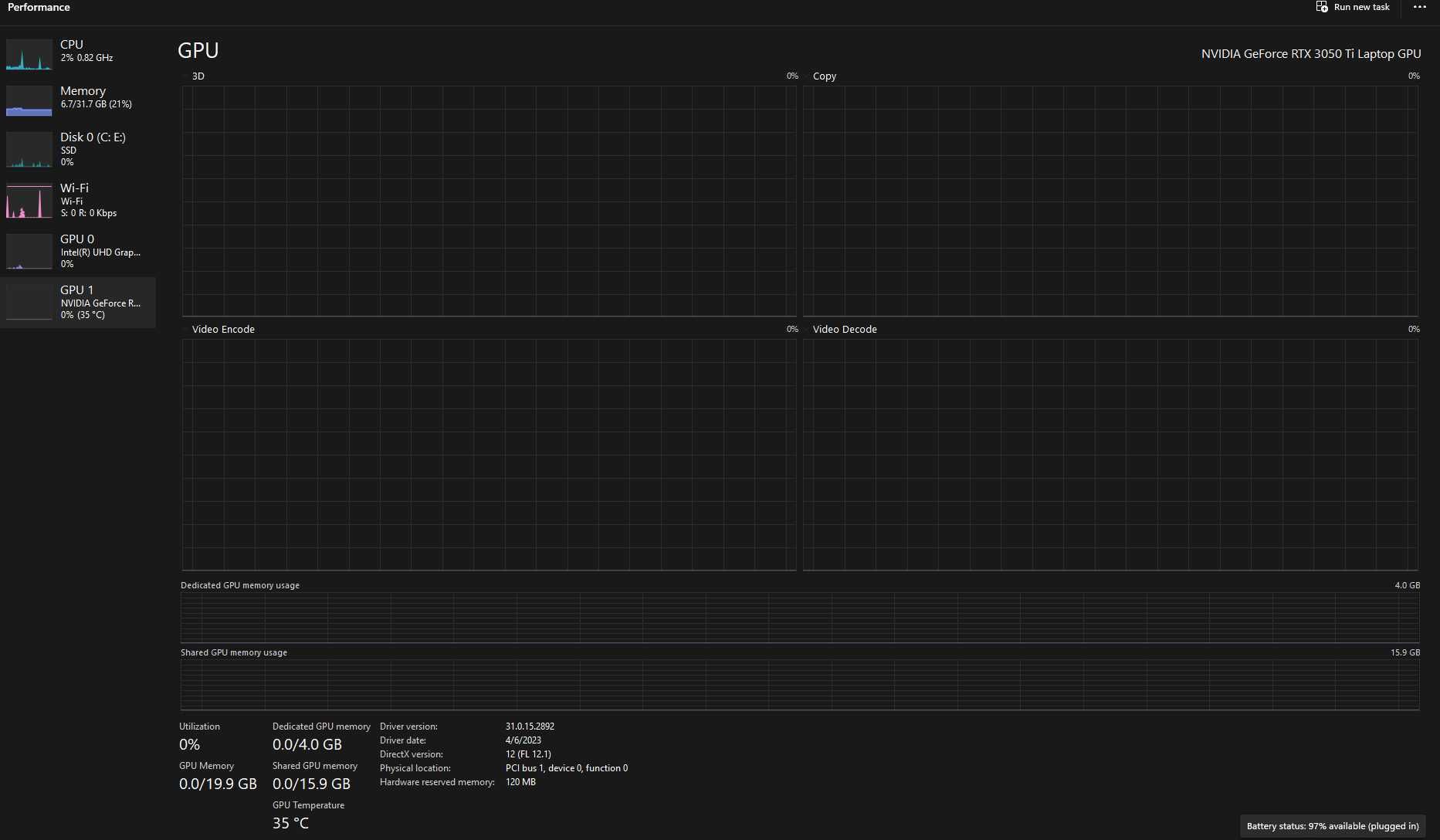Click the Shared GPU memory usage label
Image resolution: width=1440 pixels, height=840 pixels.
tap(234, 652)
